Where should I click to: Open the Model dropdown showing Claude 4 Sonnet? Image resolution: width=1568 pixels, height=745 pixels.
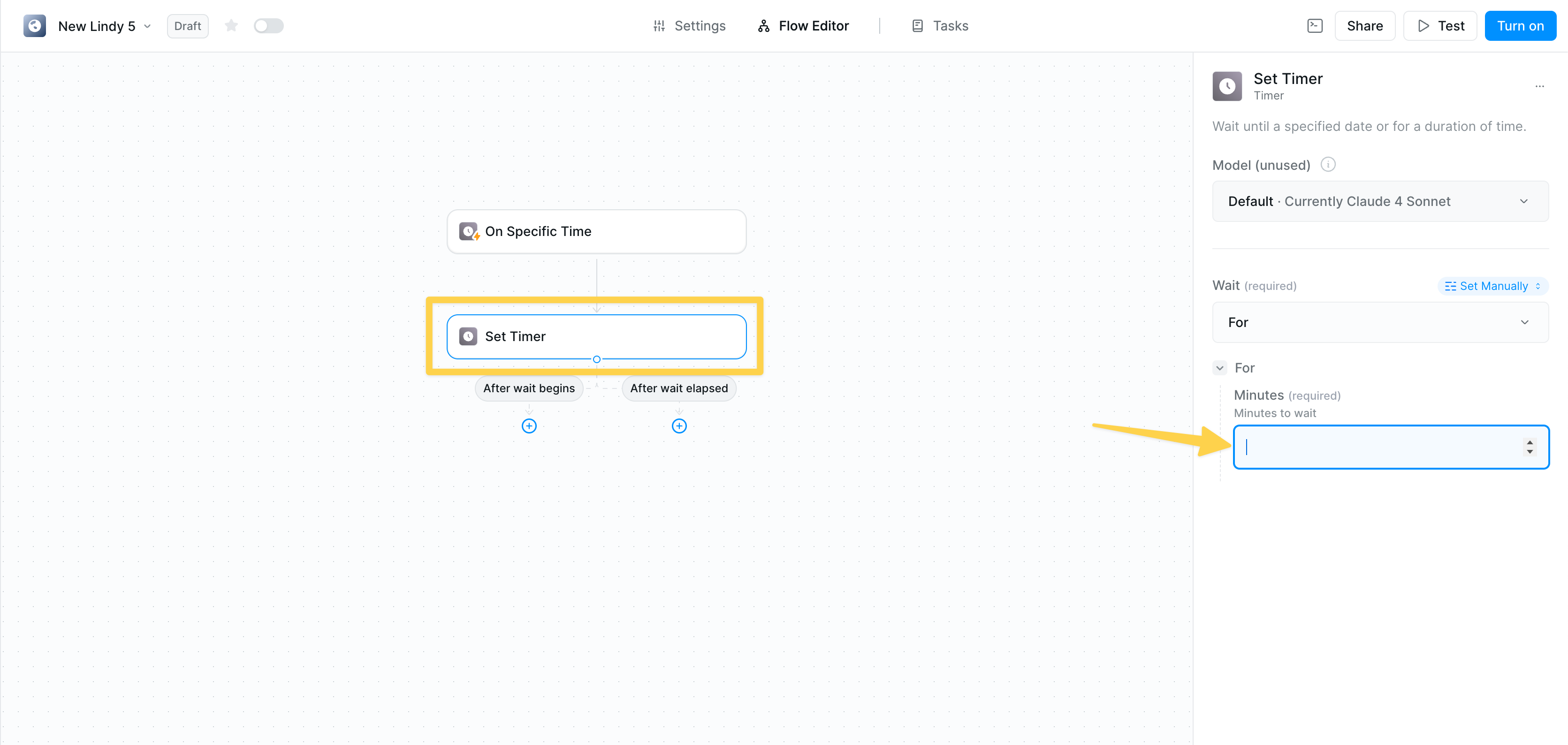[1380, 201]
